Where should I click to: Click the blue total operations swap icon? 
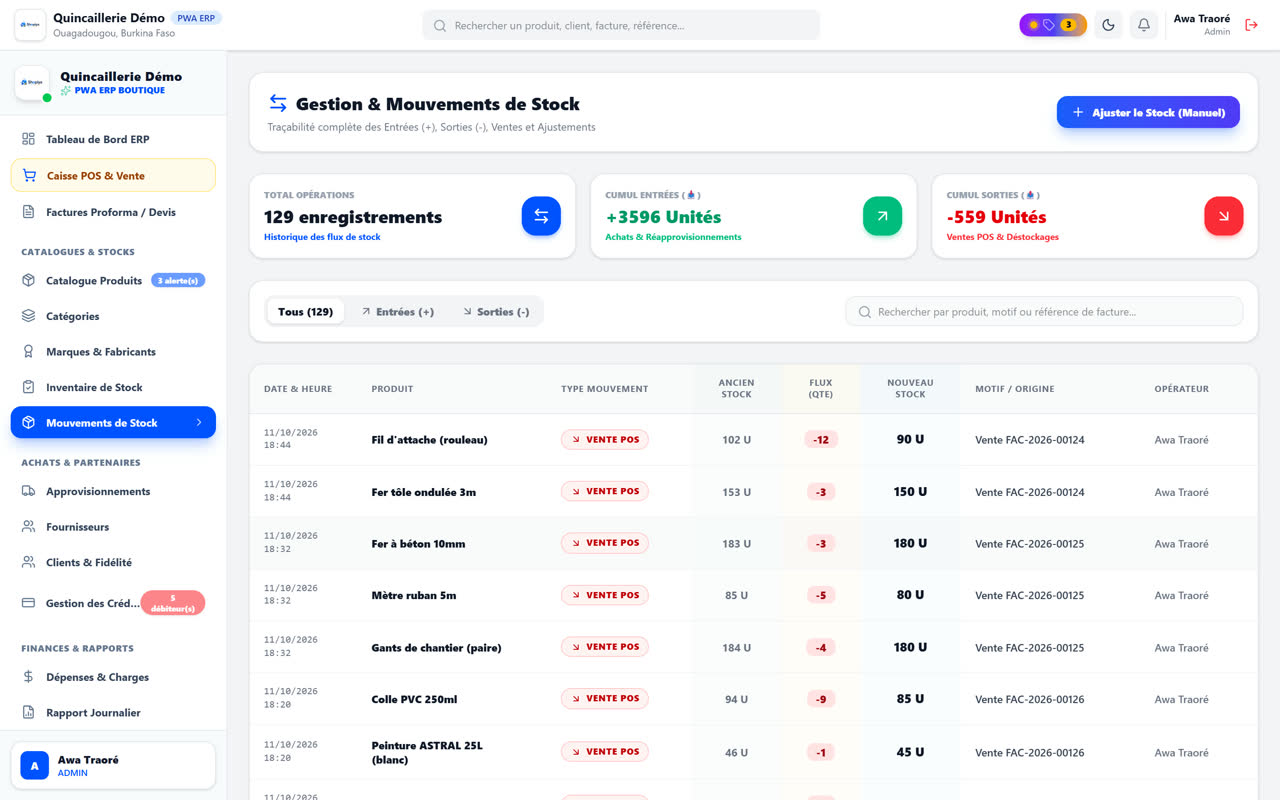pos(541,216)
